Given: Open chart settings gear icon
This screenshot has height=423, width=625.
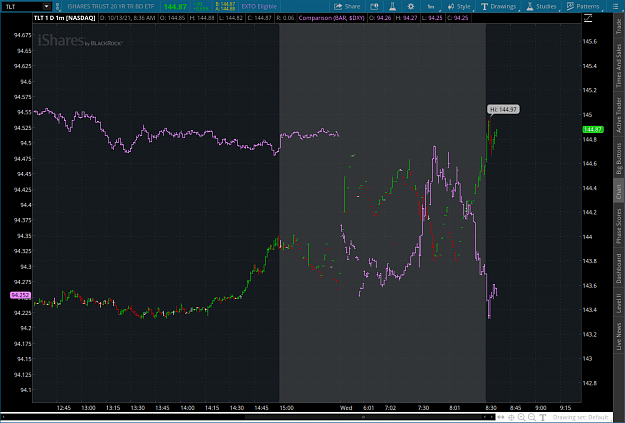Looking at the screenshot, I should (x=411, y=6).
